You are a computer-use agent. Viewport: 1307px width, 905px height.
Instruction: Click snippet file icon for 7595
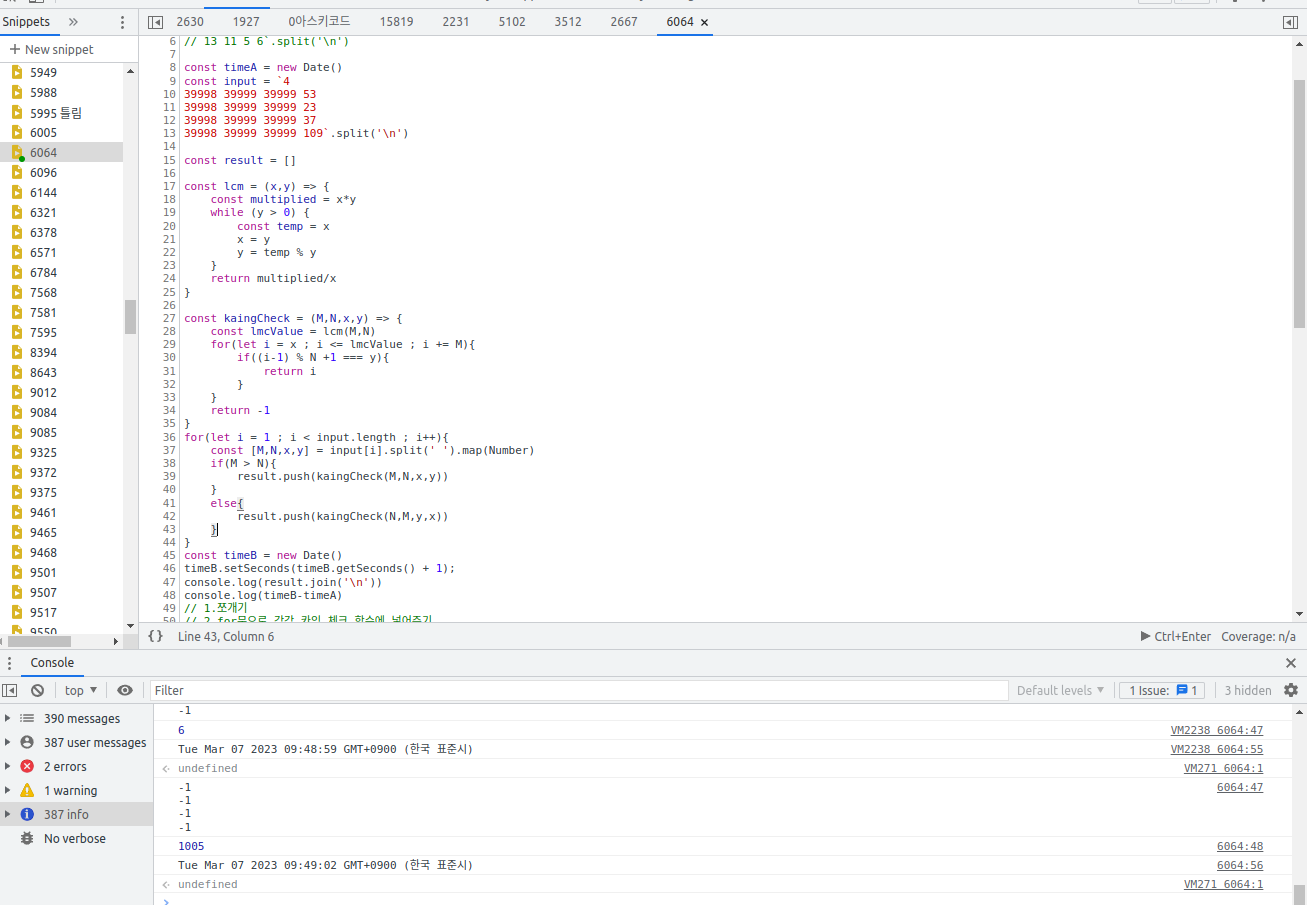(x=17, y=332)
